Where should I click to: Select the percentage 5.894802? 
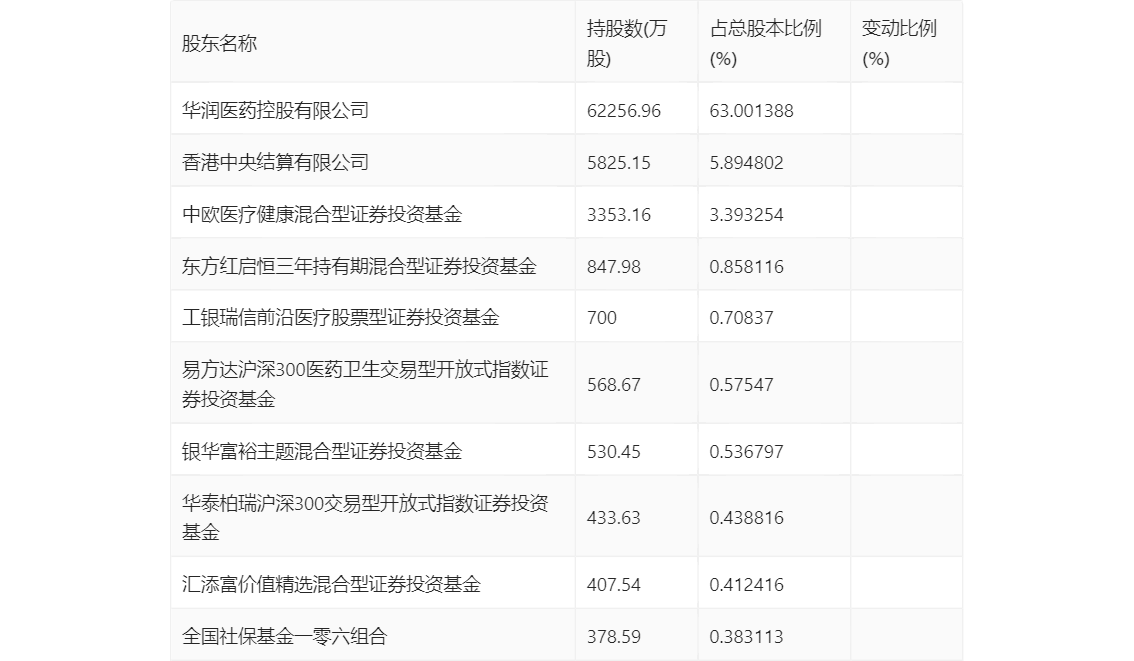pyautogui.click(x=746, y=163)
